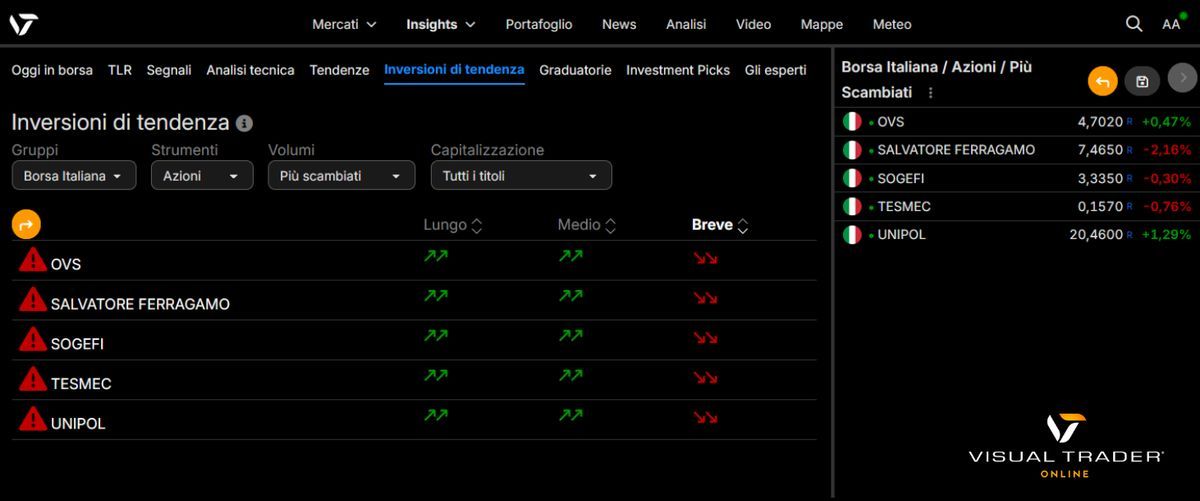
Task: Open the Azioni instruments dropdown
Action: pyautogui.click(x=202, y=176)
